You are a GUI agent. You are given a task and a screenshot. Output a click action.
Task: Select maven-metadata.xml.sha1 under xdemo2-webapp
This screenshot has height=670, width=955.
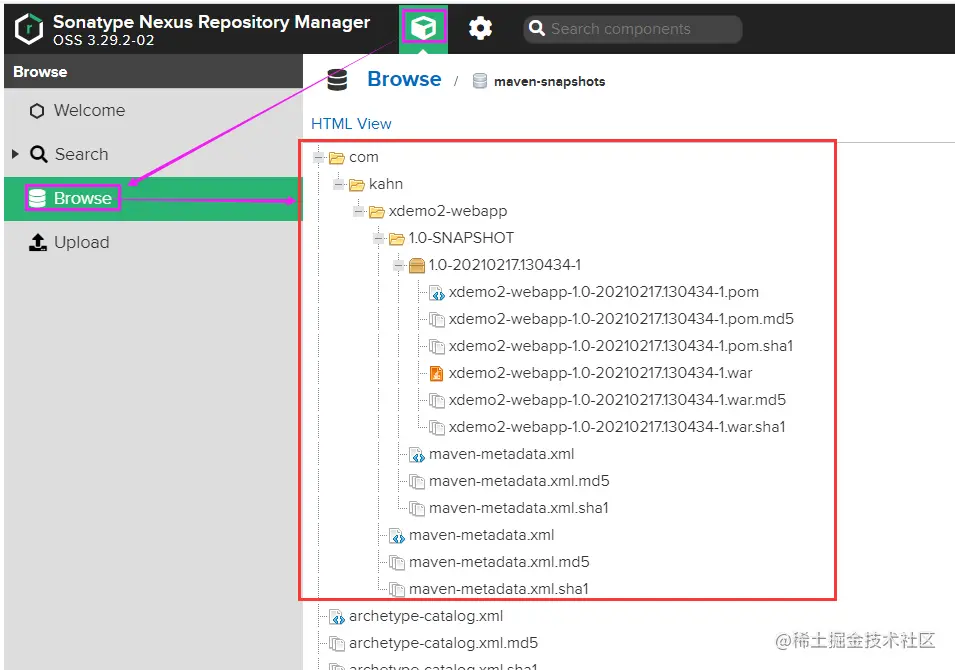click(498, 588)
